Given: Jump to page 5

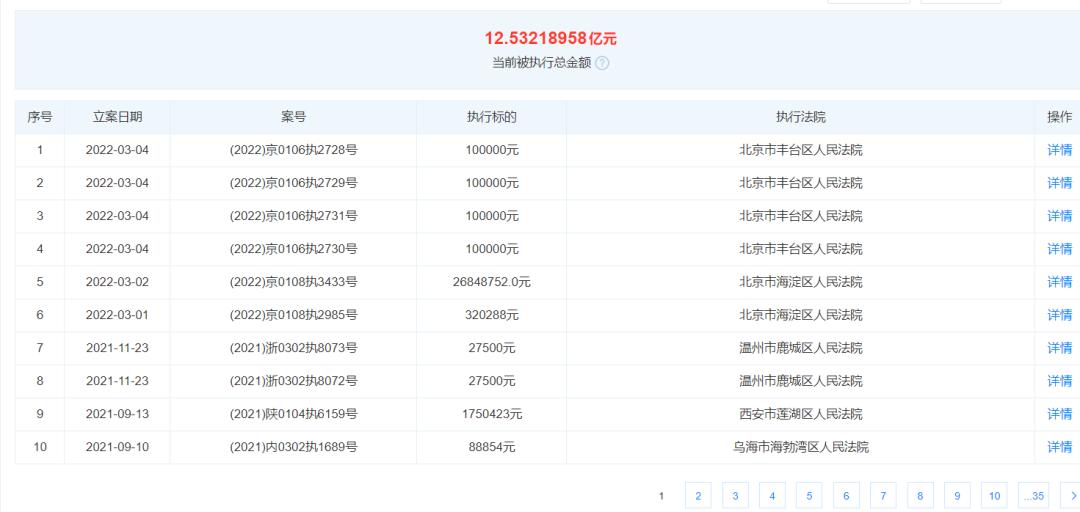Looking at the screenshot, I should coord(809,495).
